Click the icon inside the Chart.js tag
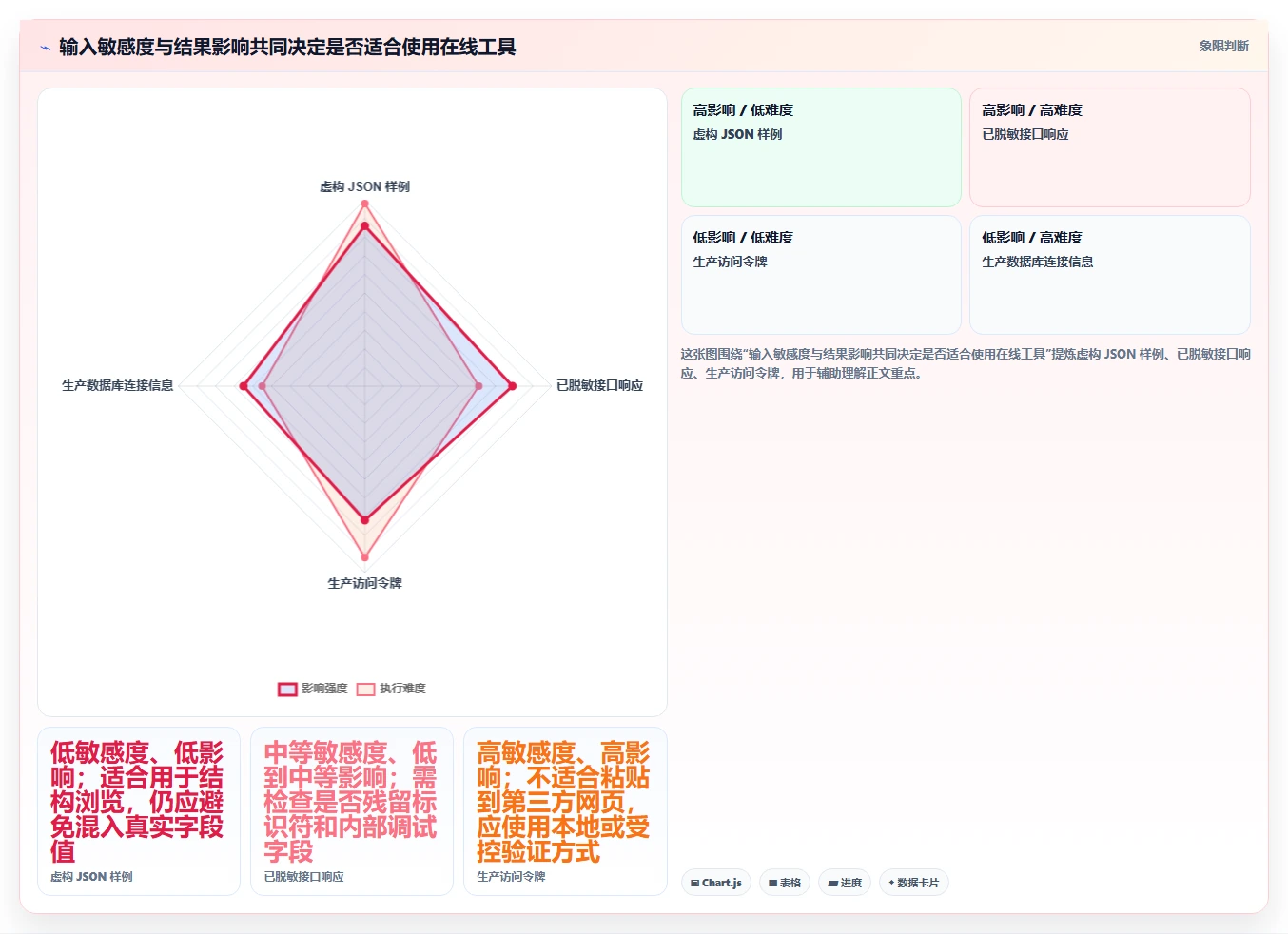 pyautogui.click(x=695, y=884)
